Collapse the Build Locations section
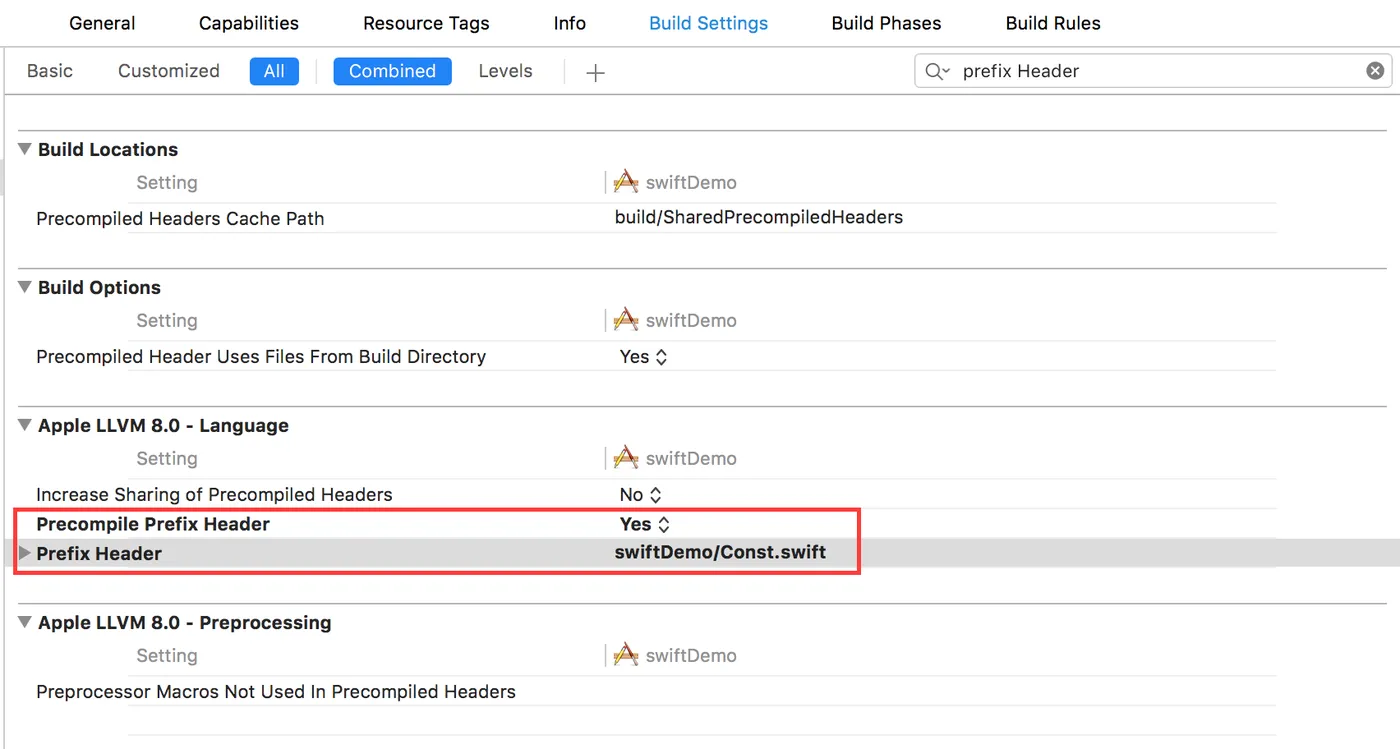Screen dimensions: 1400x749 click(x=25, y=149)
